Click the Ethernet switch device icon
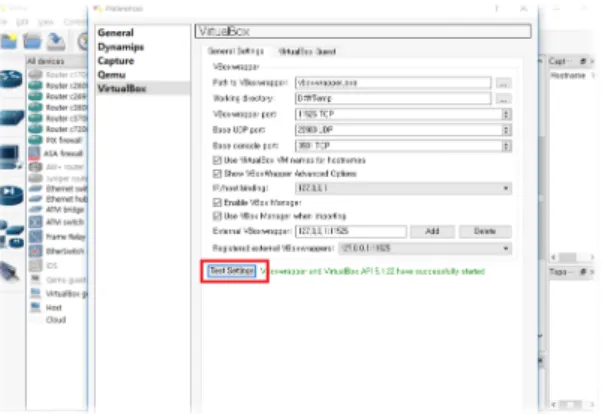 [35, 189]
